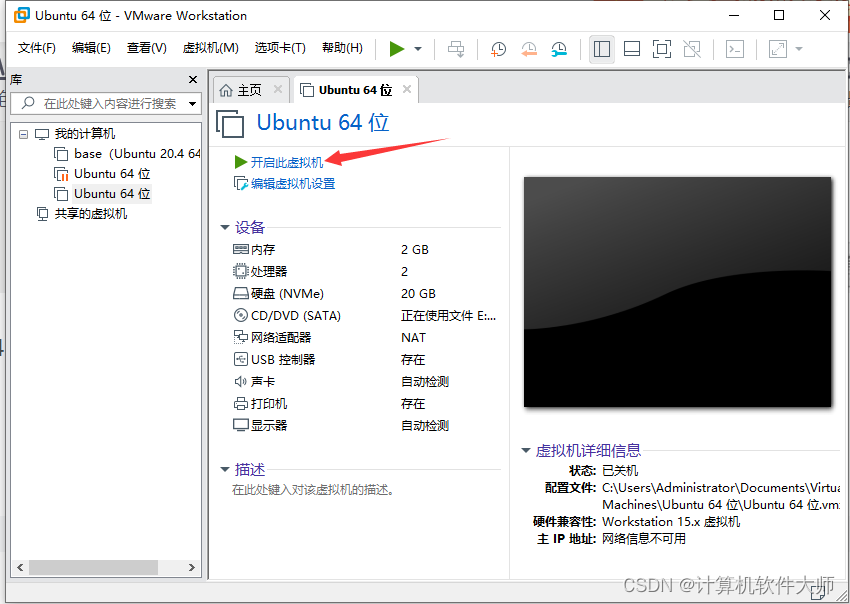Click the green power-on play toolbar button
The width and height of the screenshot is (850, 604).
coord(397,49)
